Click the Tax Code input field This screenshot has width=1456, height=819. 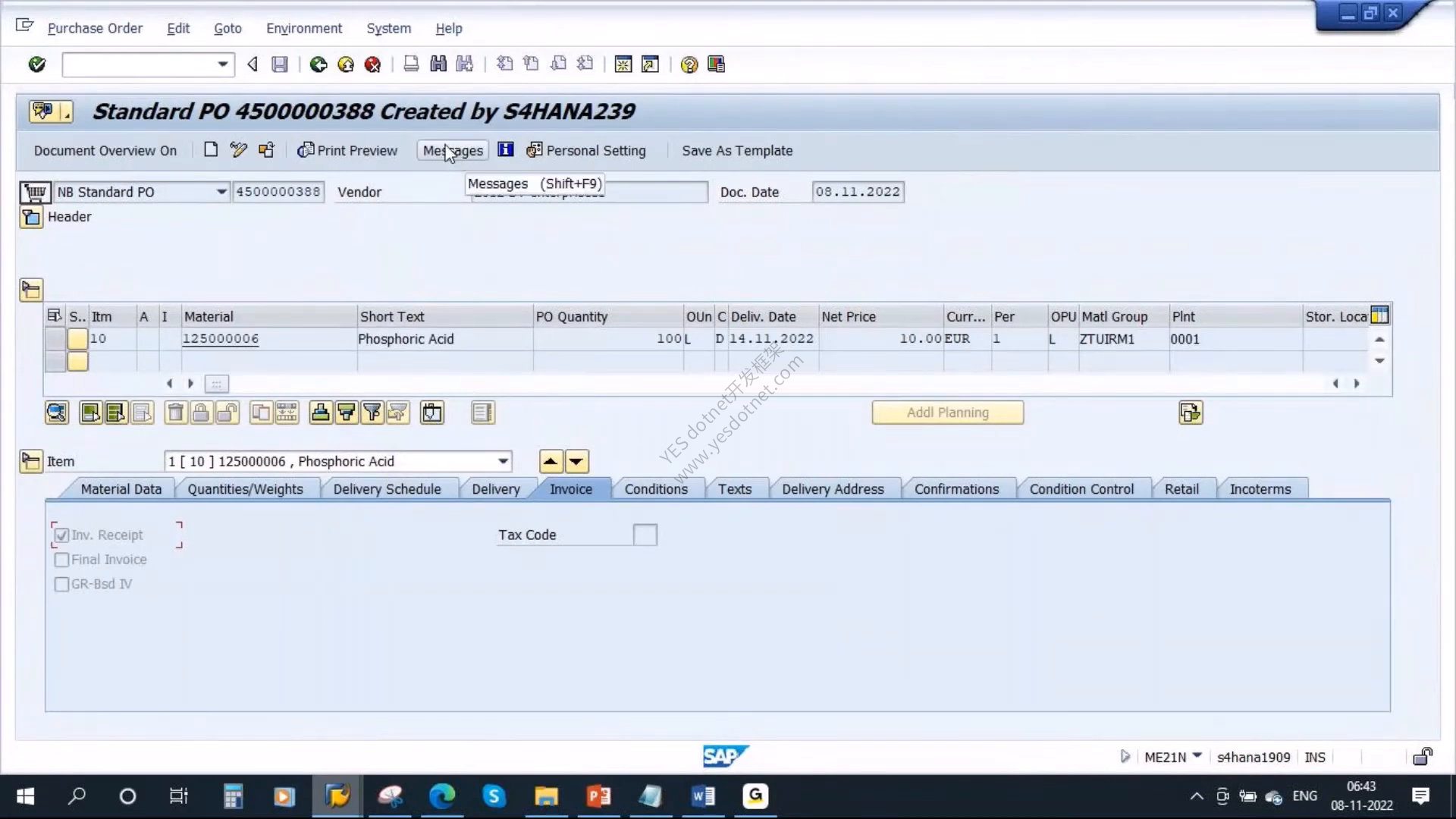point(645,535)
